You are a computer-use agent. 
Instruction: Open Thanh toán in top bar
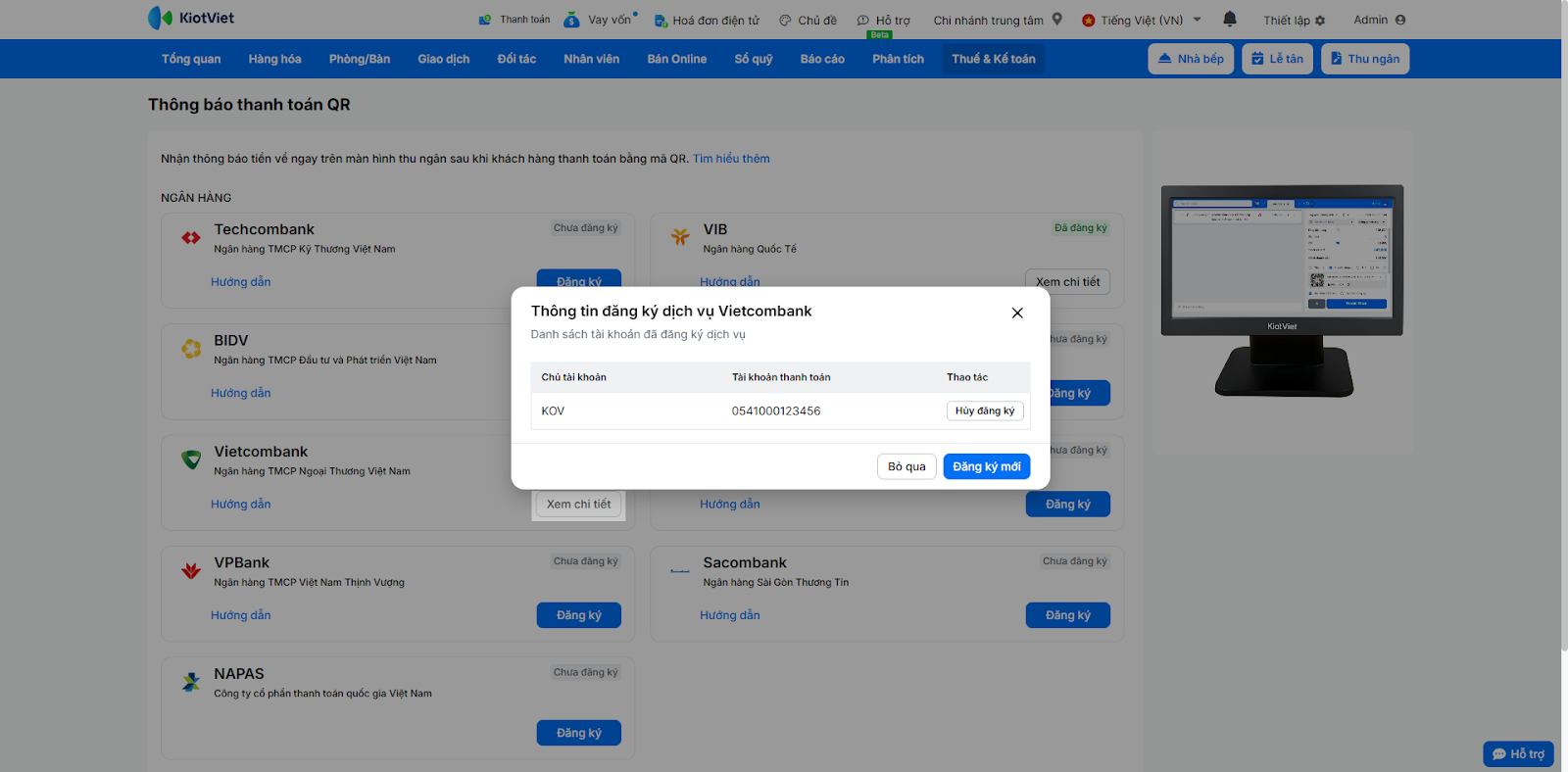click(x=514, y=20)
